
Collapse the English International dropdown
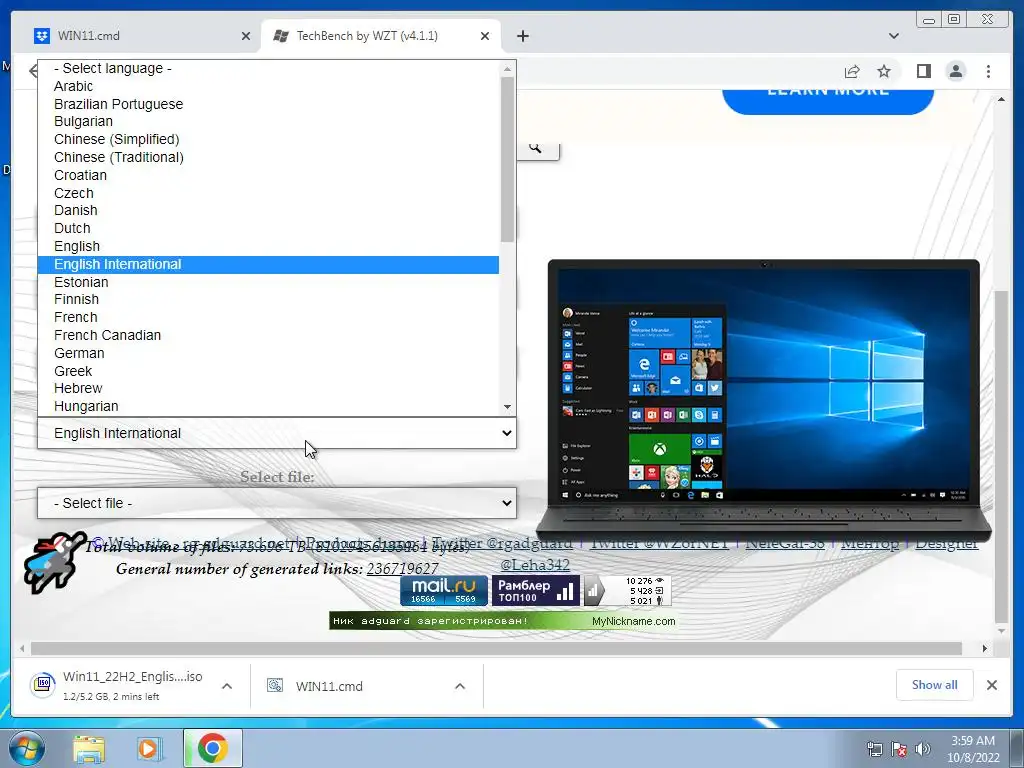click(x=277, y=433)
